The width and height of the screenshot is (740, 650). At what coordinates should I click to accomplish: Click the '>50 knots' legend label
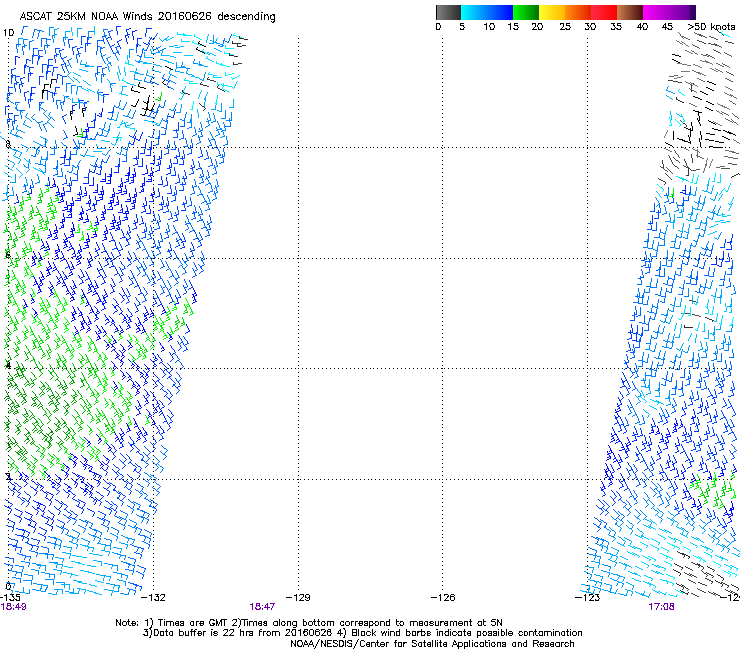[711, 27]
